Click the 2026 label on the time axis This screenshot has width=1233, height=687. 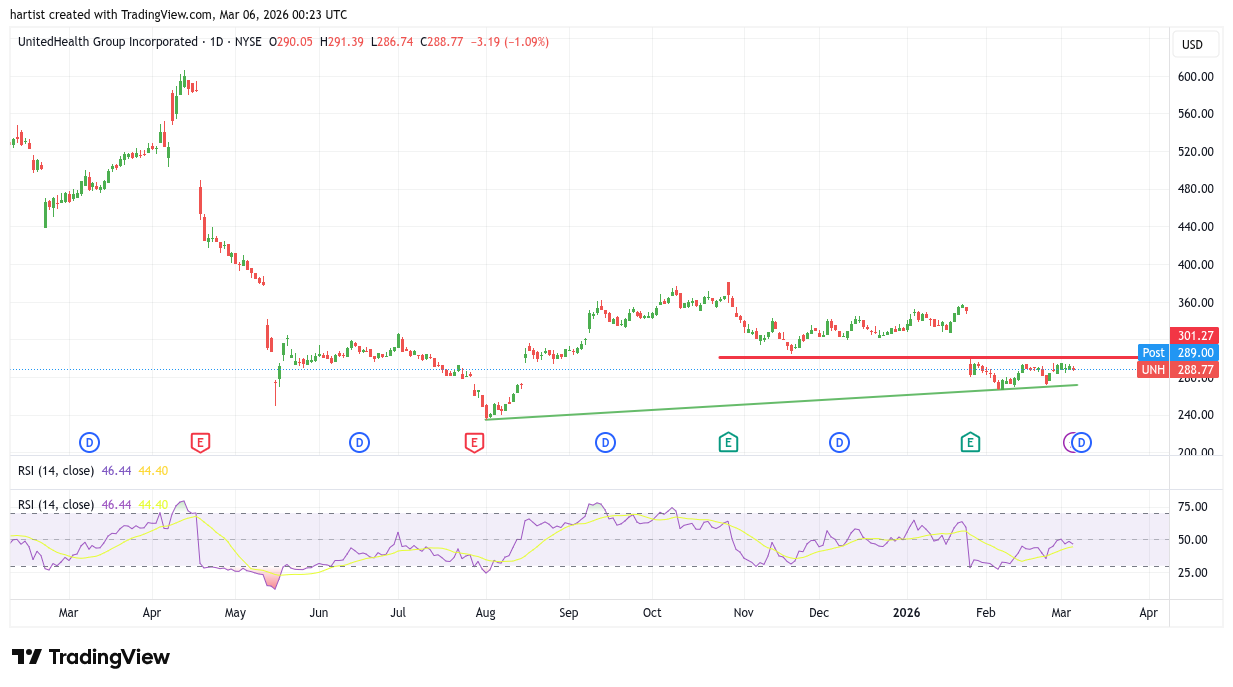906,612
